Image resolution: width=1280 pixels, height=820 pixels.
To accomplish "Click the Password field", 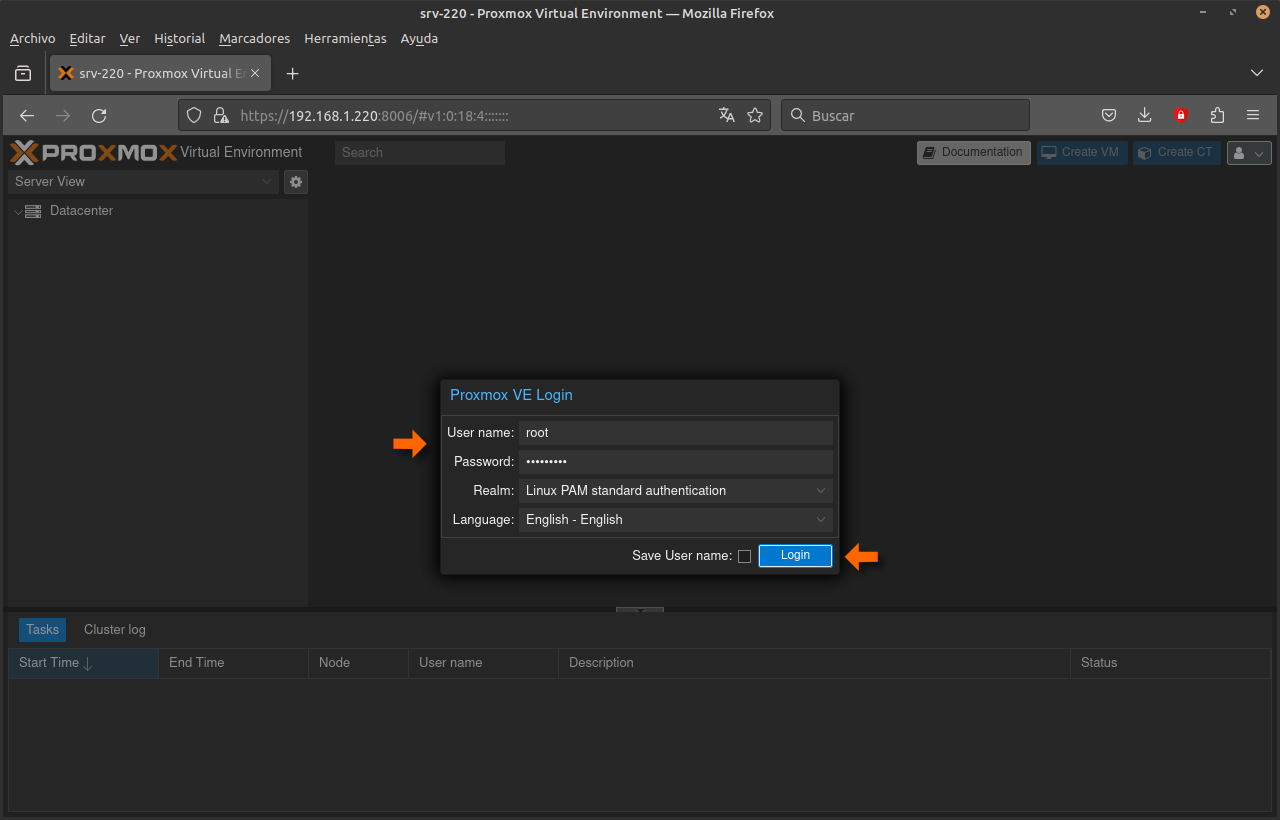I will (x=675, y=462).
